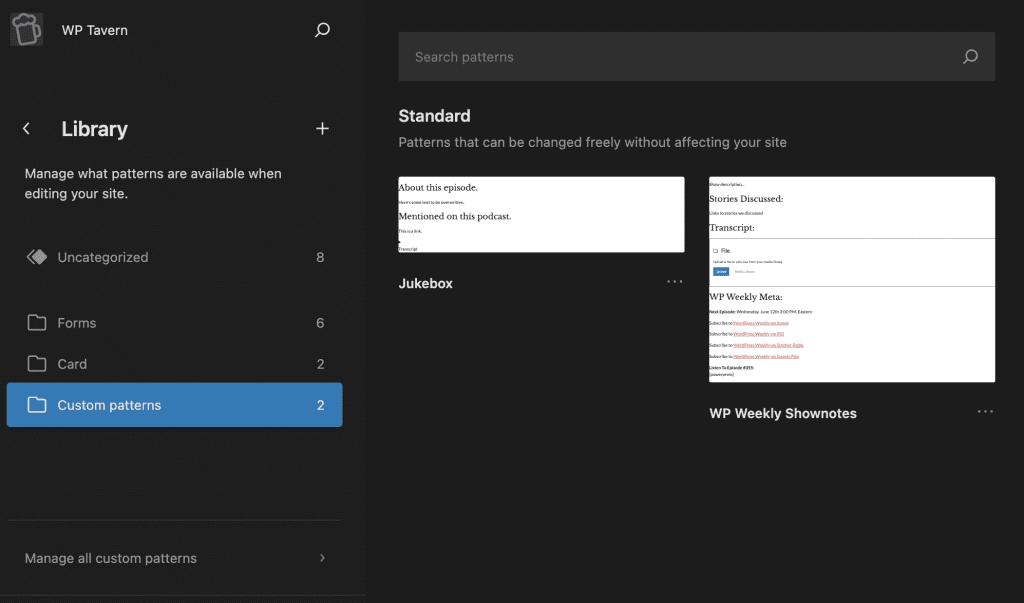Open the Jukebox pattern actions ellipsis
Screen dimensions: 1024x603
(x=675, y=282)
